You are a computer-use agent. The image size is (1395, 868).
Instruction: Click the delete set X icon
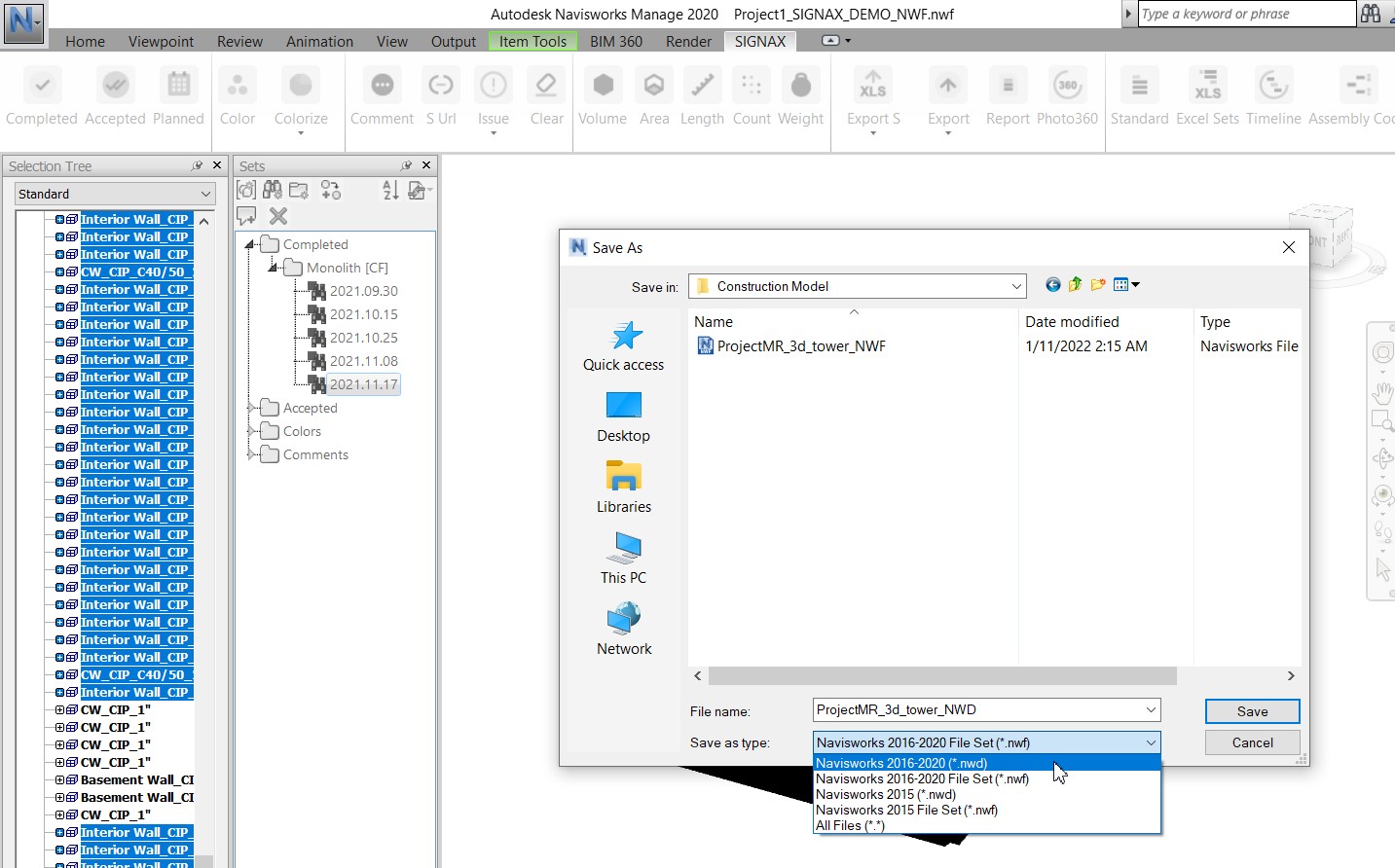(x=278, y=216)
